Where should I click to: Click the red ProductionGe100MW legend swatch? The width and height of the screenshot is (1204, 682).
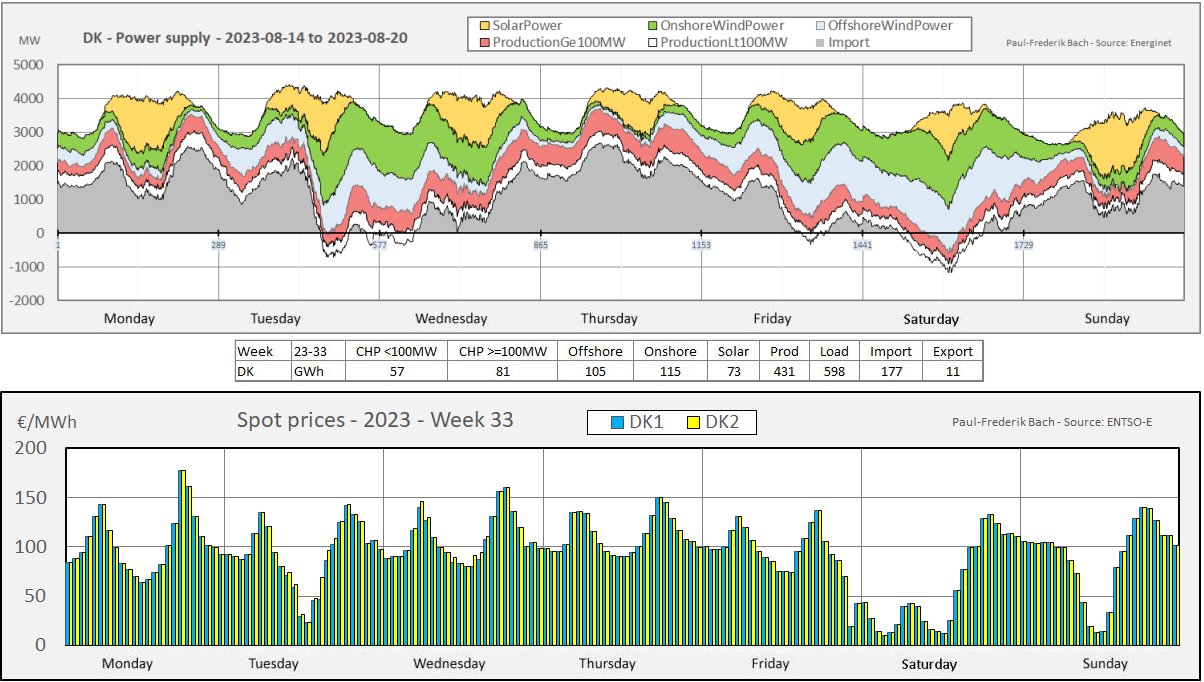tap(485, 42)
